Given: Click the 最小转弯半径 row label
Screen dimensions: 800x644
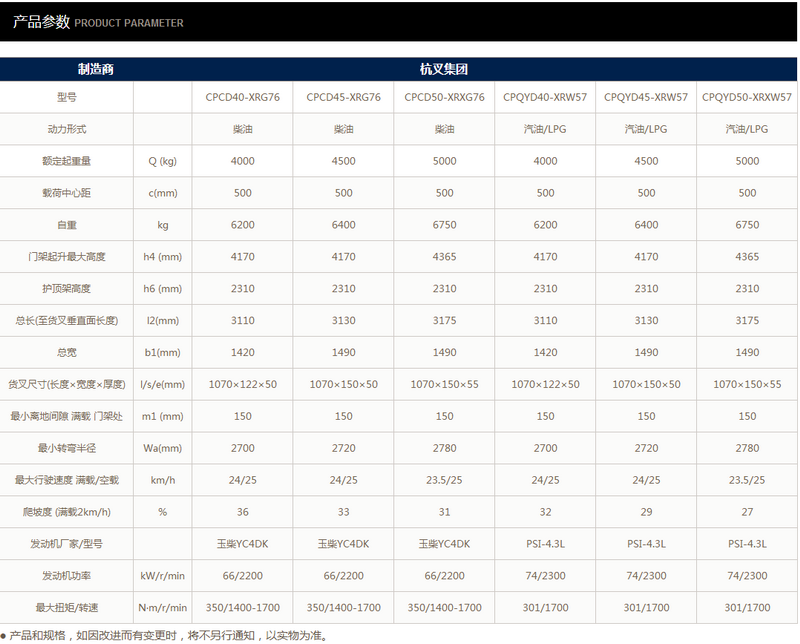Looking at the screenshot, I should pyautogui.click(x=67, y=448).
